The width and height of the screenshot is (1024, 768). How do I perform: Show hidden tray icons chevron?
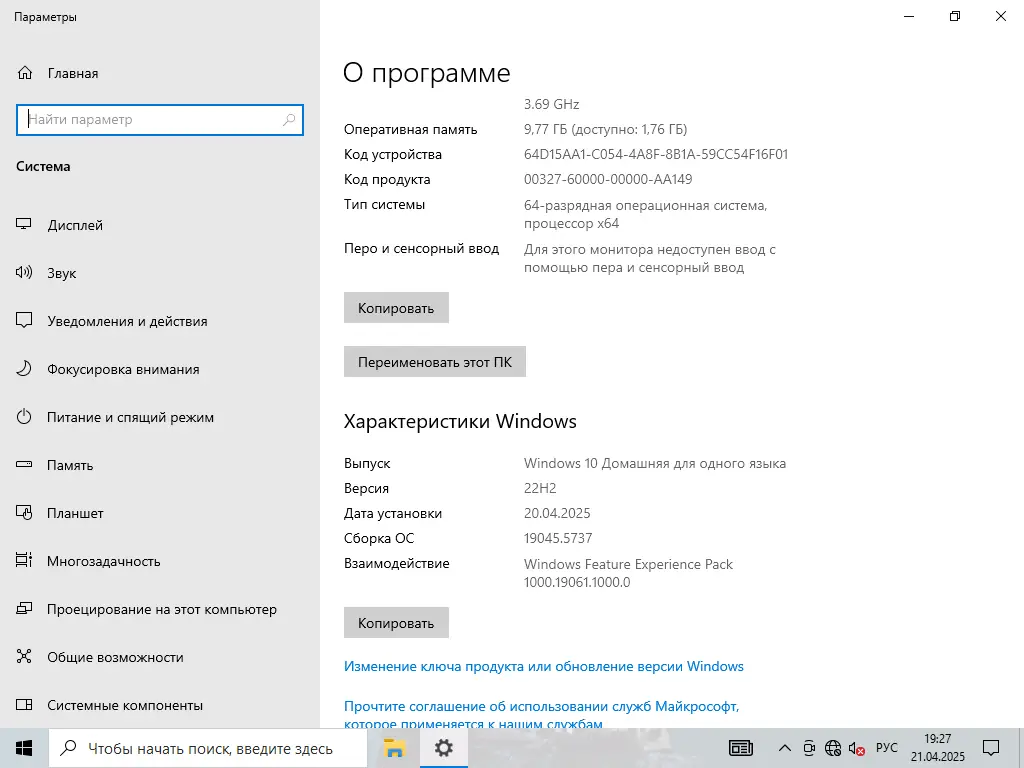(785, 748)
